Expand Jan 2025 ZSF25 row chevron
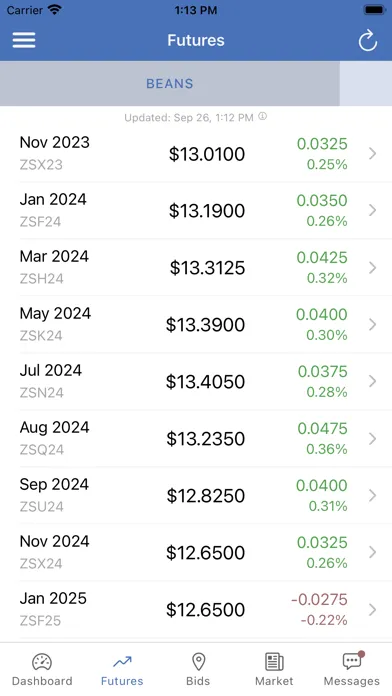Viewport: 392px width, 696px height. pyautogui.click(x=372, y=609)
